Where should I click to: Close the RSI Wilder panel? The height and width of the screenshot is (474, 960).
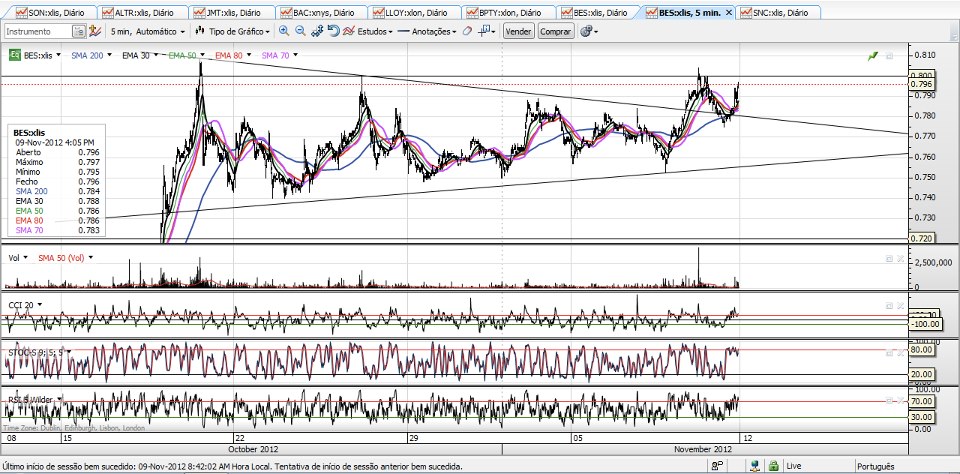pyautogui.click(x=901, y=400)
